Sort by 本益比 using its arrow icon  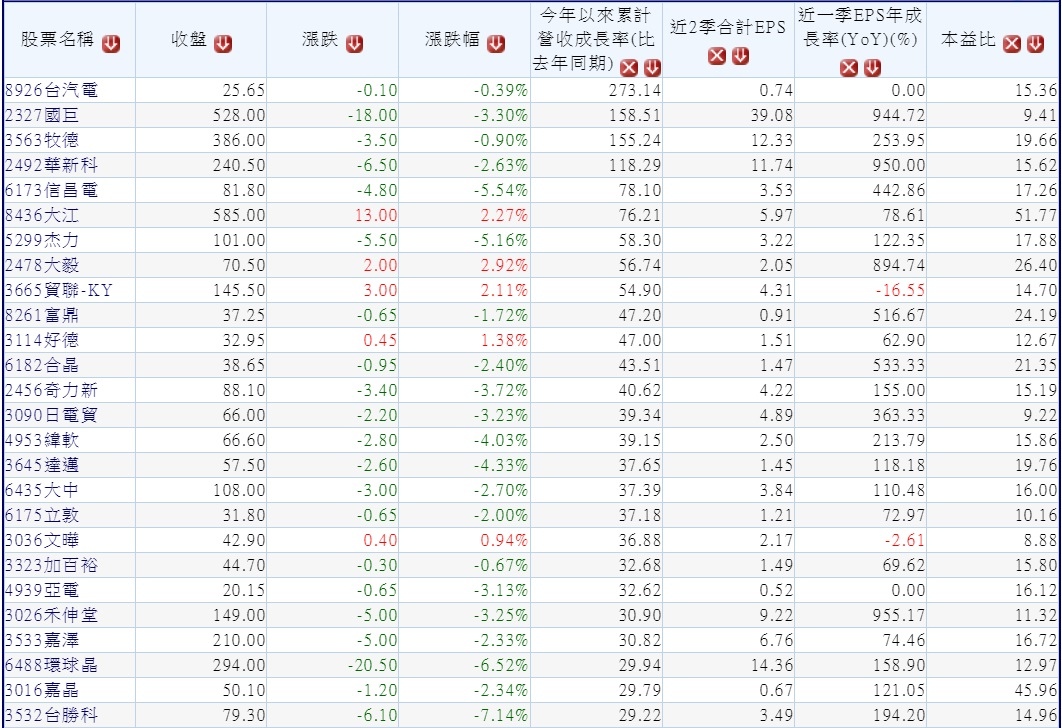pos(1035,44)
